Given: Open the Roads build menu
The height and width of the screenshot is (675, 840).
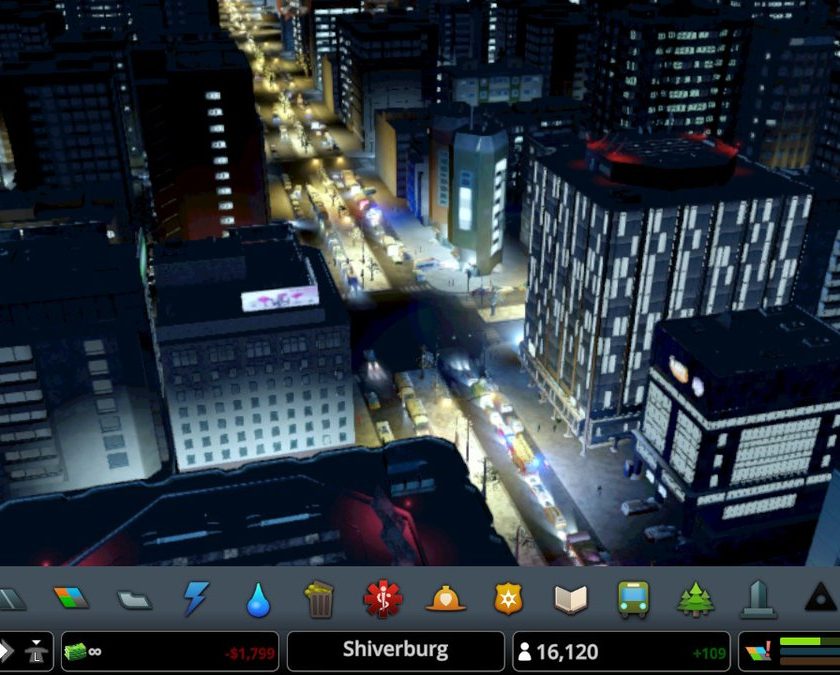Looking at the screenshot, I should pyautogui.click(x=11, y=599).
